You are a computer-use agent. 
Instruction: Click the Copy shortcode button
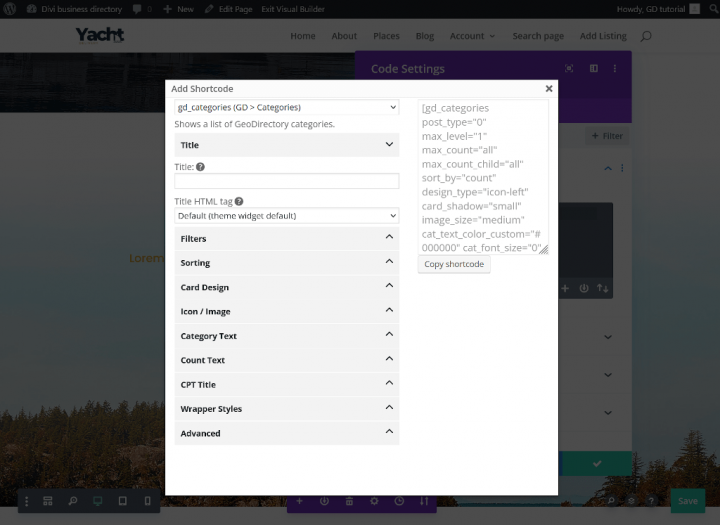454,264
